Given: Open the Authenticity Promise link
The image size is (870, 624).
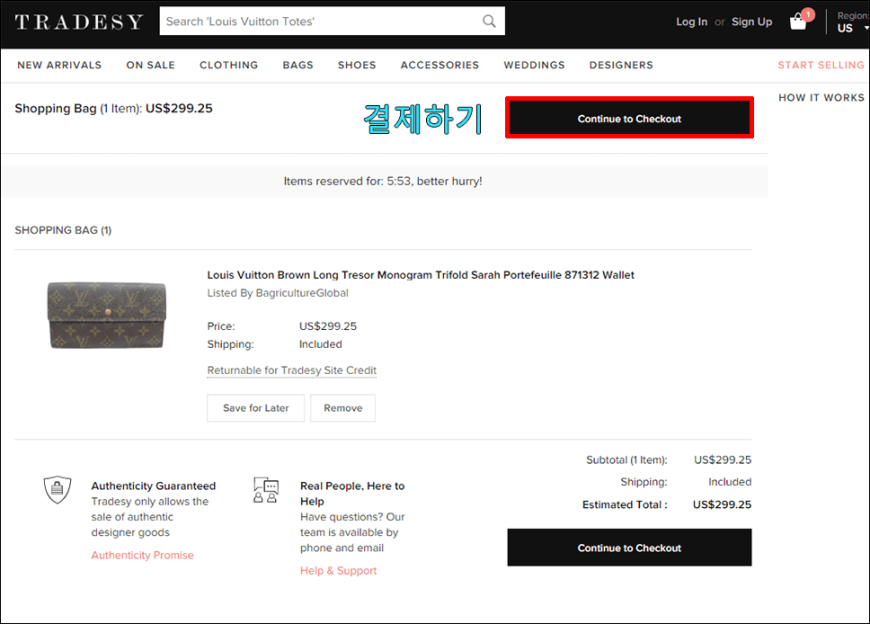Looking at the screenshot, I should click(x=143, y=555).
